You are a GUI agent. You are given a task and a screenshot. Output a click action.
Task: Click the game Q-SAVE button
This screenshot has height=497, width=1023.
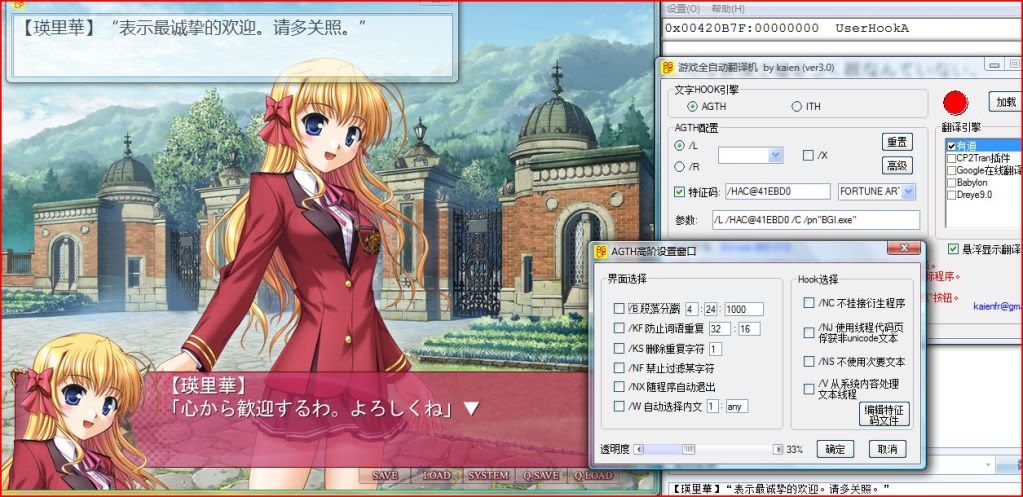click(x=541, y=475)
